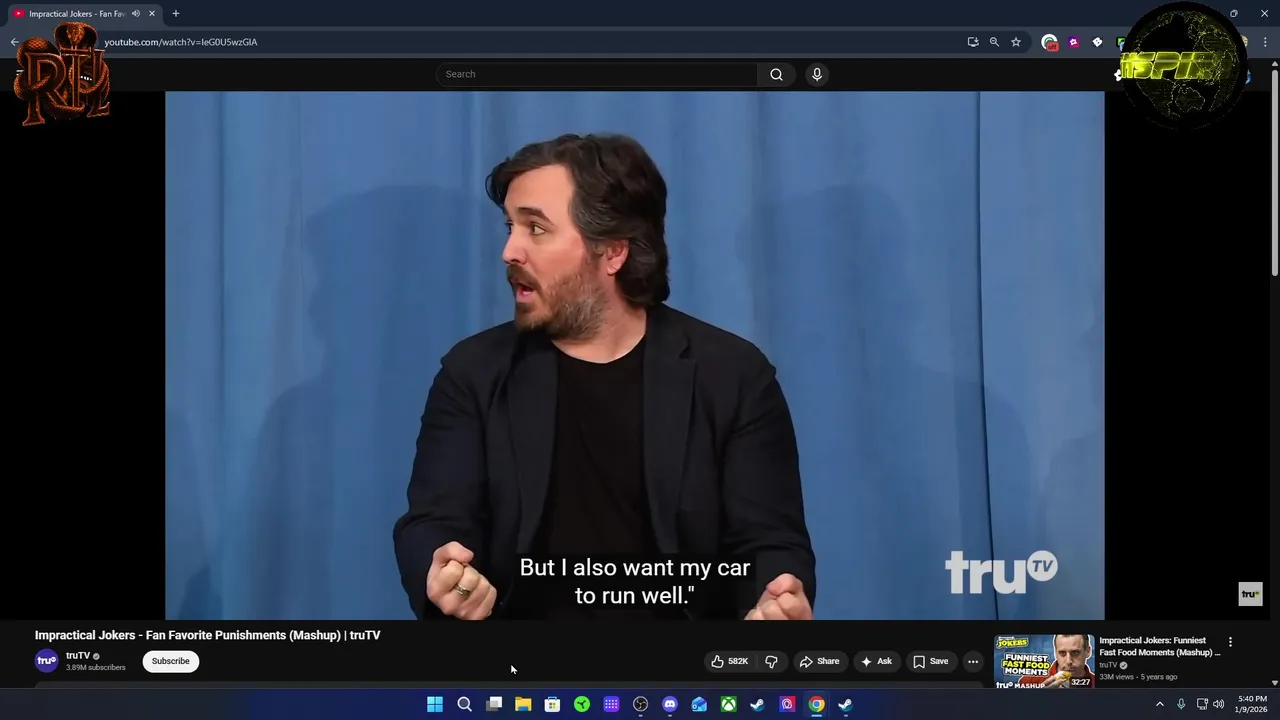
Task: Open the pink-purple app icon on taskbar
Action: click(x=787, y=705)
